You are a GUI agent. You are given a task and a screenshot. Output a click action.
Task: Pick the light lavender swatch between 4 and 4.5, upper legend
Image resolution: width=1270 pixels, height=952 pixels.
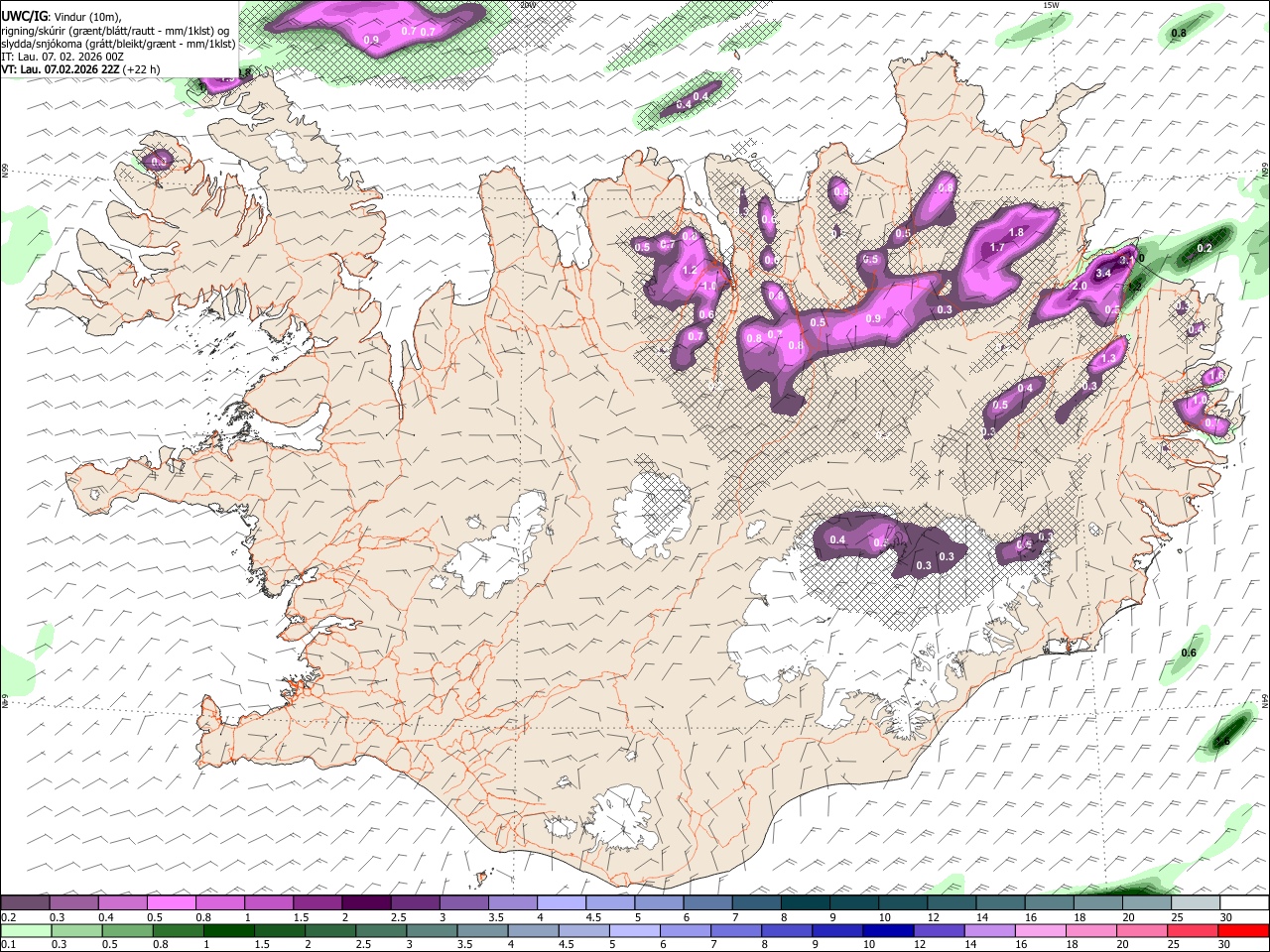coord(562,903)
